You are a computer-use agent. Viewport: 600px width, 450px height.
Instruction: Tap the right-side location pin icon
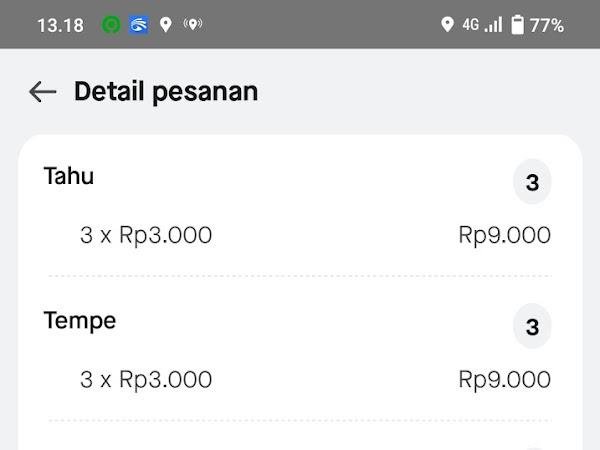point(447,25)
